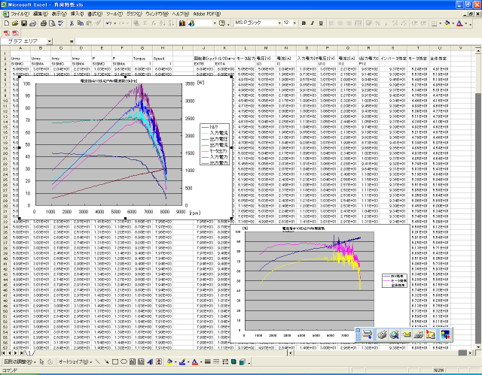Click the Print icon in the toolbar
482x375 pixels.
(43, 23)
